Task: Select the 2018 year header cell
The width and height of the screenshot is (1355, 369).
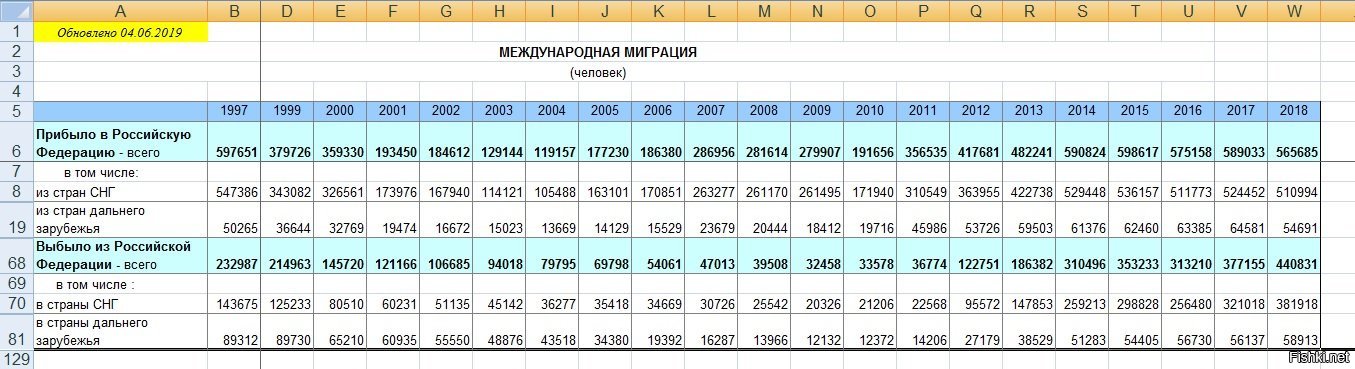Action: tap(1294, 110)
